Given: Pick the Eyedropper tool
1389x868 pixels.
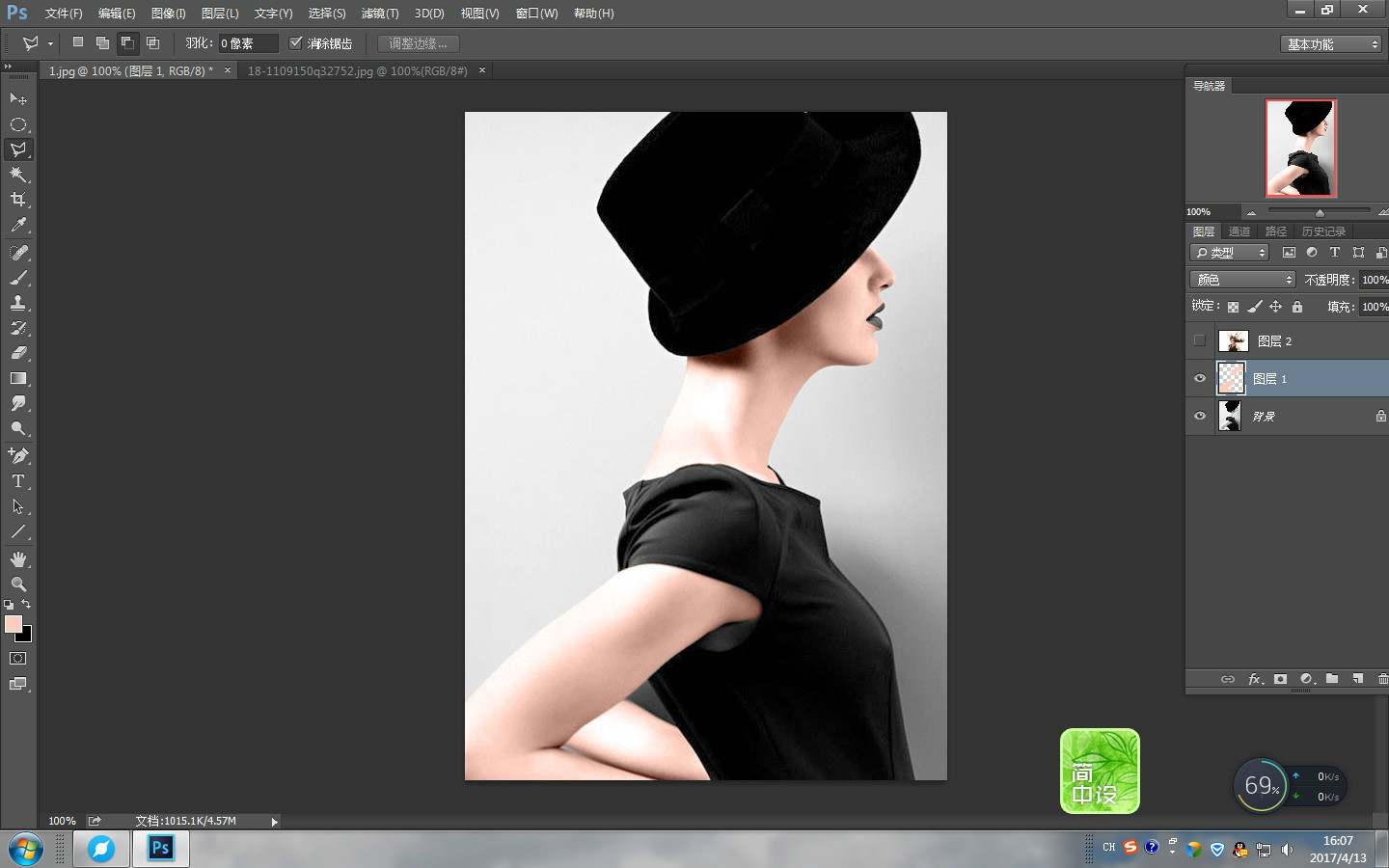Looking at the screenshot, I should tap(18, 225).
